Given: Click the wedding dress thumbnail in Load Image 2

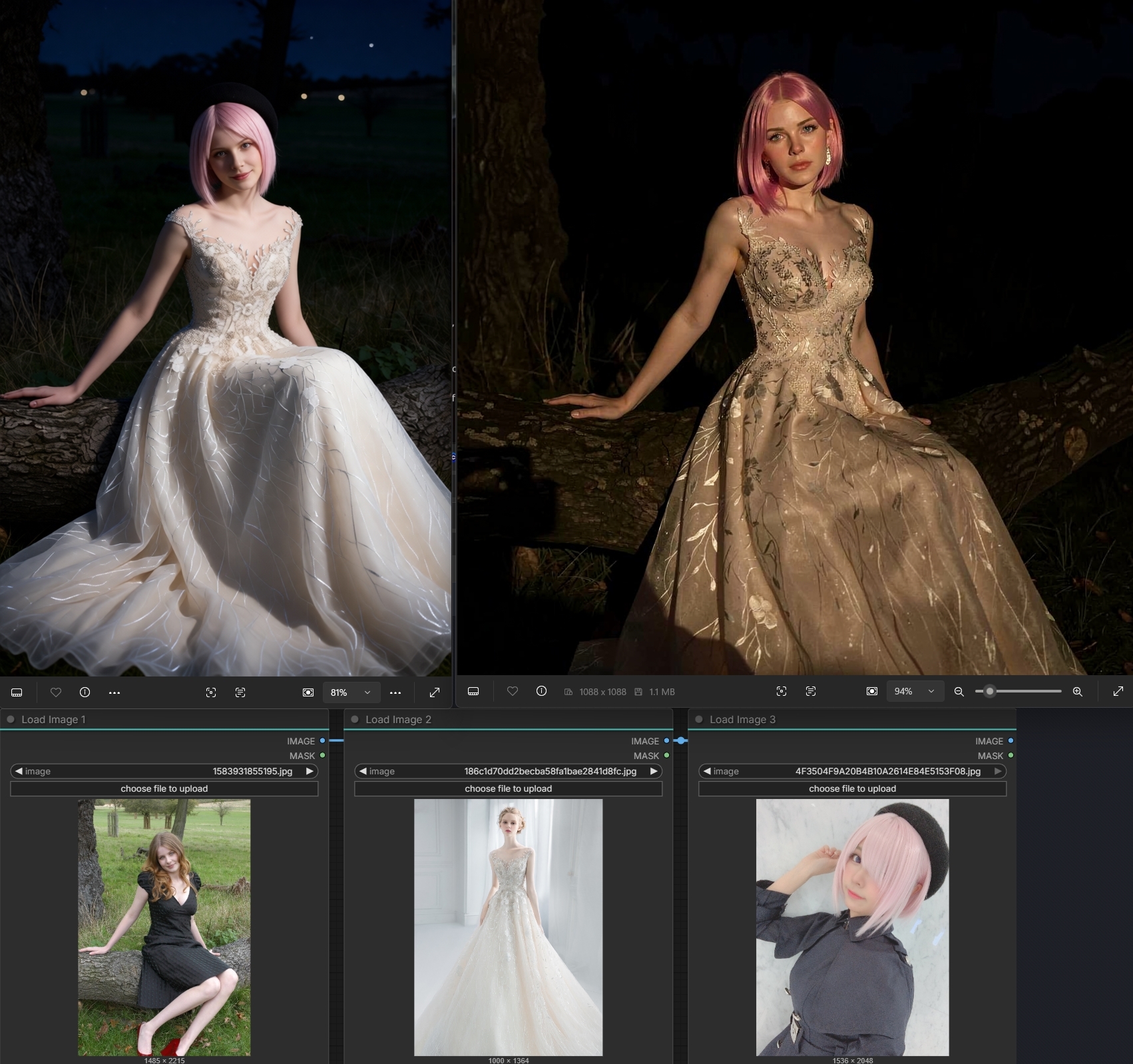Looking at the screenshot, I should (508, 927).
